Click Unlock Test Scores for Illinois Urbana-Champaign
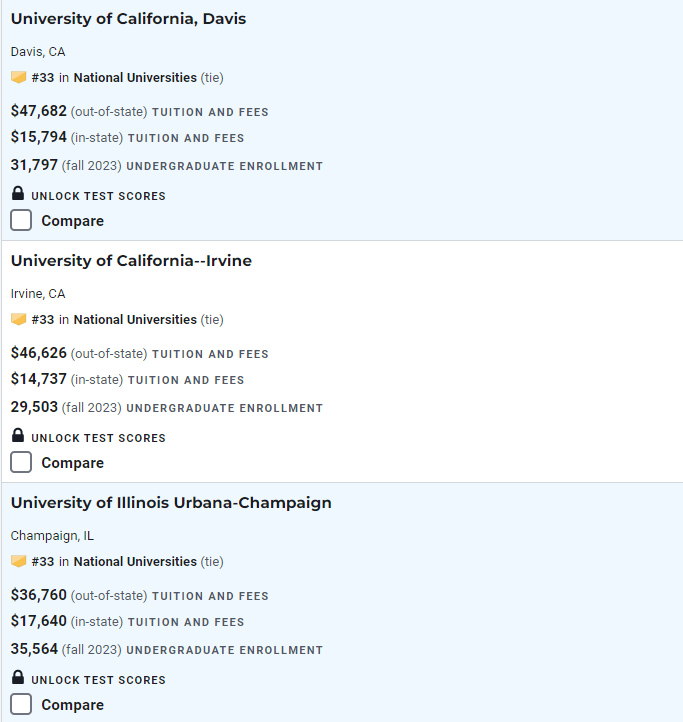 (98, 680)
